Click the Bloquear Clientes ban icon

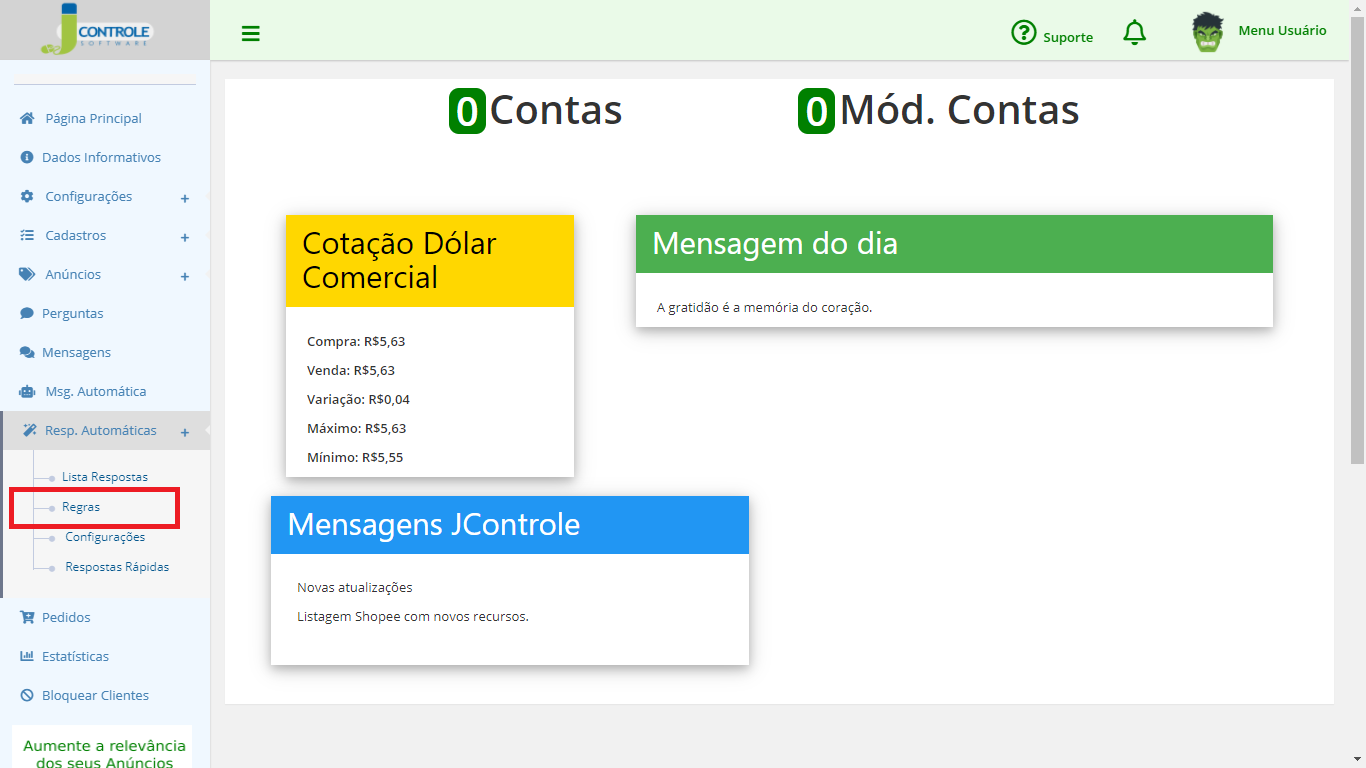coord(27,695)
